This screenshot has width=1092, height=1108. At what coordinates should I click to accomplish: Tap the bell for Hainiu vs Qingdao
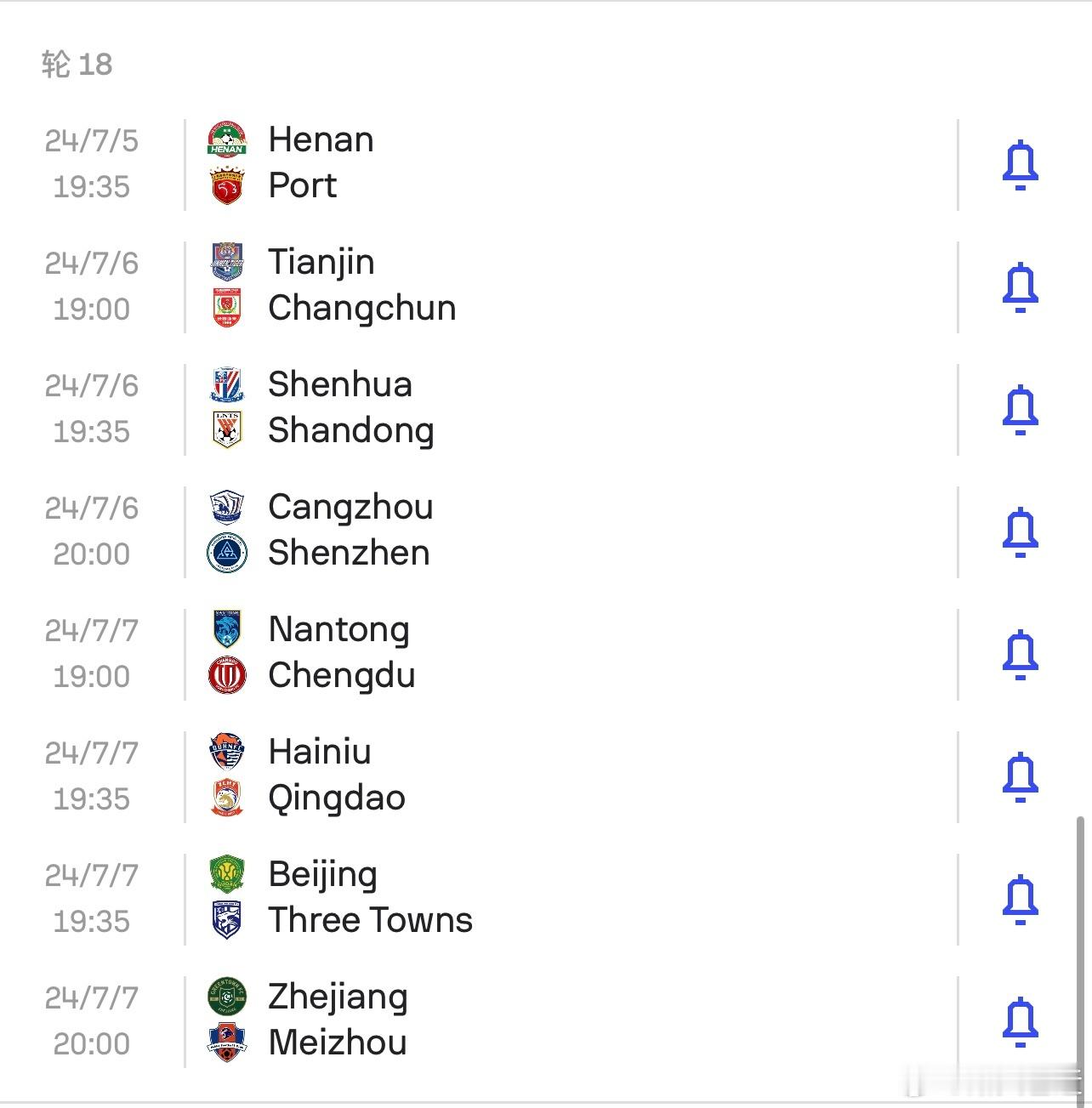click(x=1020, y=777)
